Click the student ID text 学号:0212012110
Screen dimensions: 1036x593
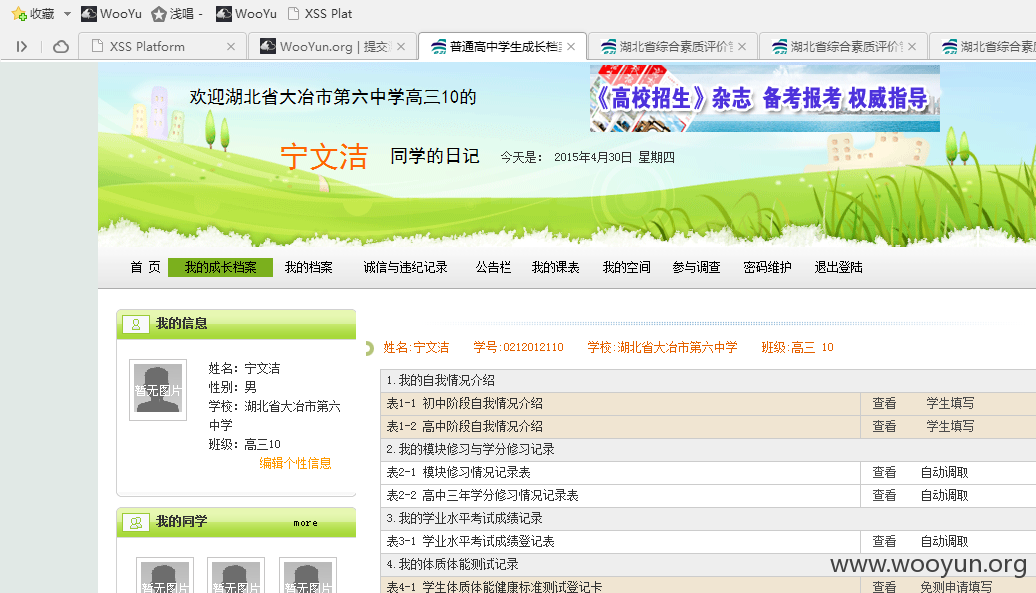519,347
